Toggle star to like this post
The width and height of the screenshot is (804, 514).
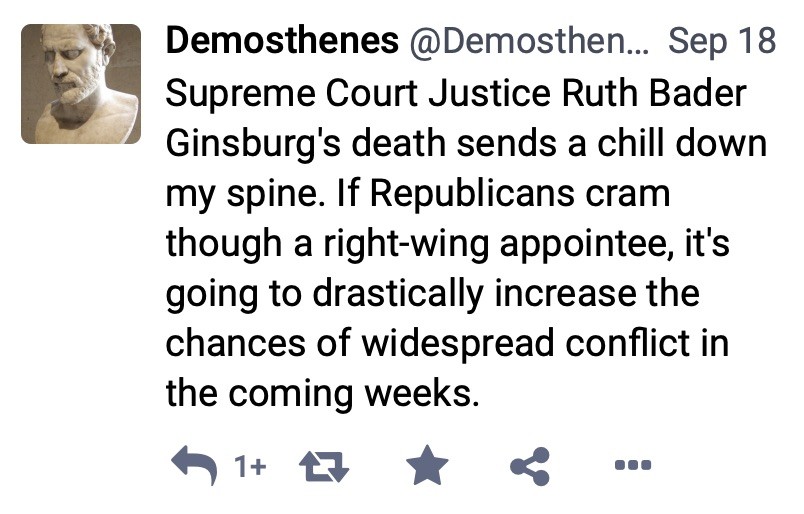427,465
